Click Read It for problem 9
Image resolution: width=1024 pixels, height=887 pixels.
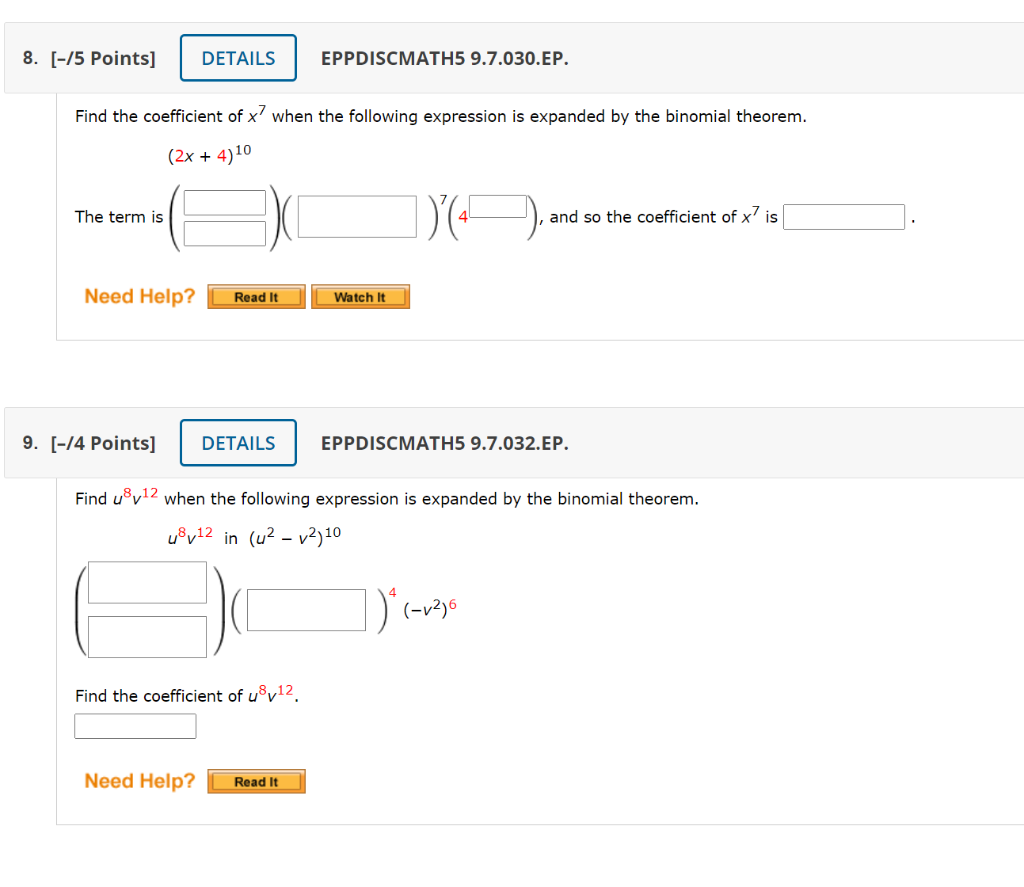[x=256, y=781]
